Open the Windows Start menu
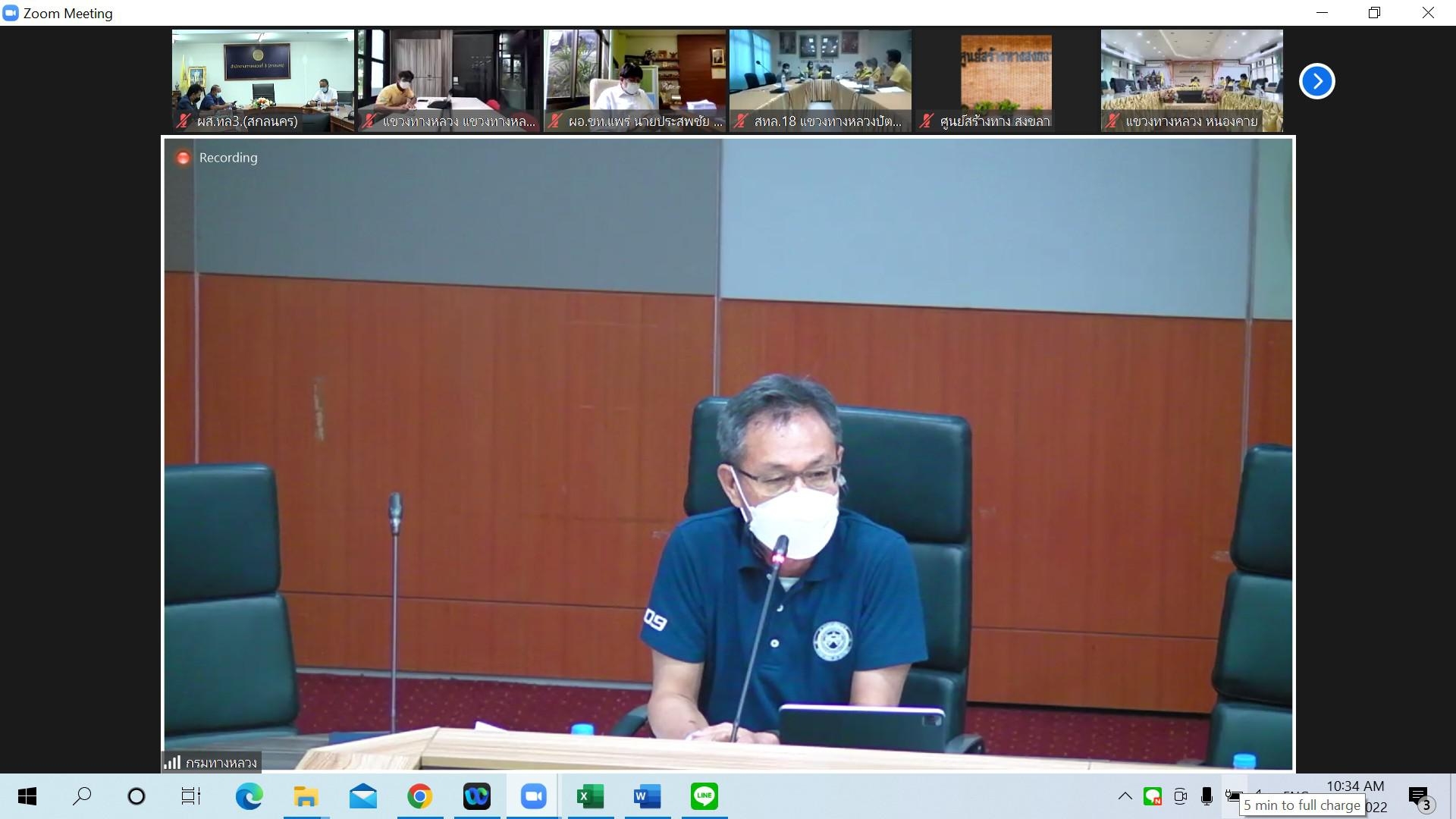The image size is (1456, 819). pos(27,796)
